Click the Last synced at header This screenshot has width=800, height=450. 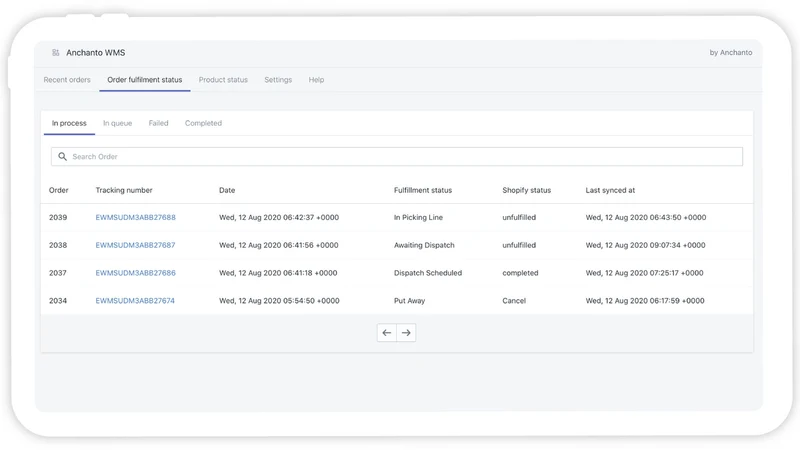tap(610, 190)
